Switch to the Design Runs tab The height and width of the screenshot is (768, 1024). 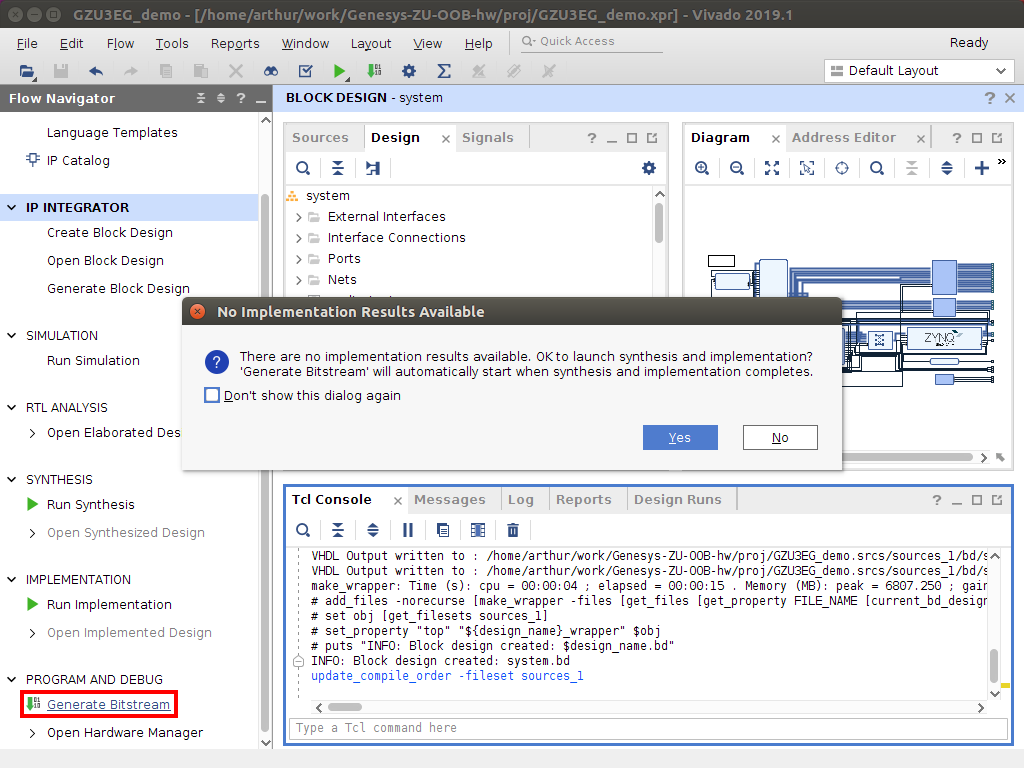point(677,500)
